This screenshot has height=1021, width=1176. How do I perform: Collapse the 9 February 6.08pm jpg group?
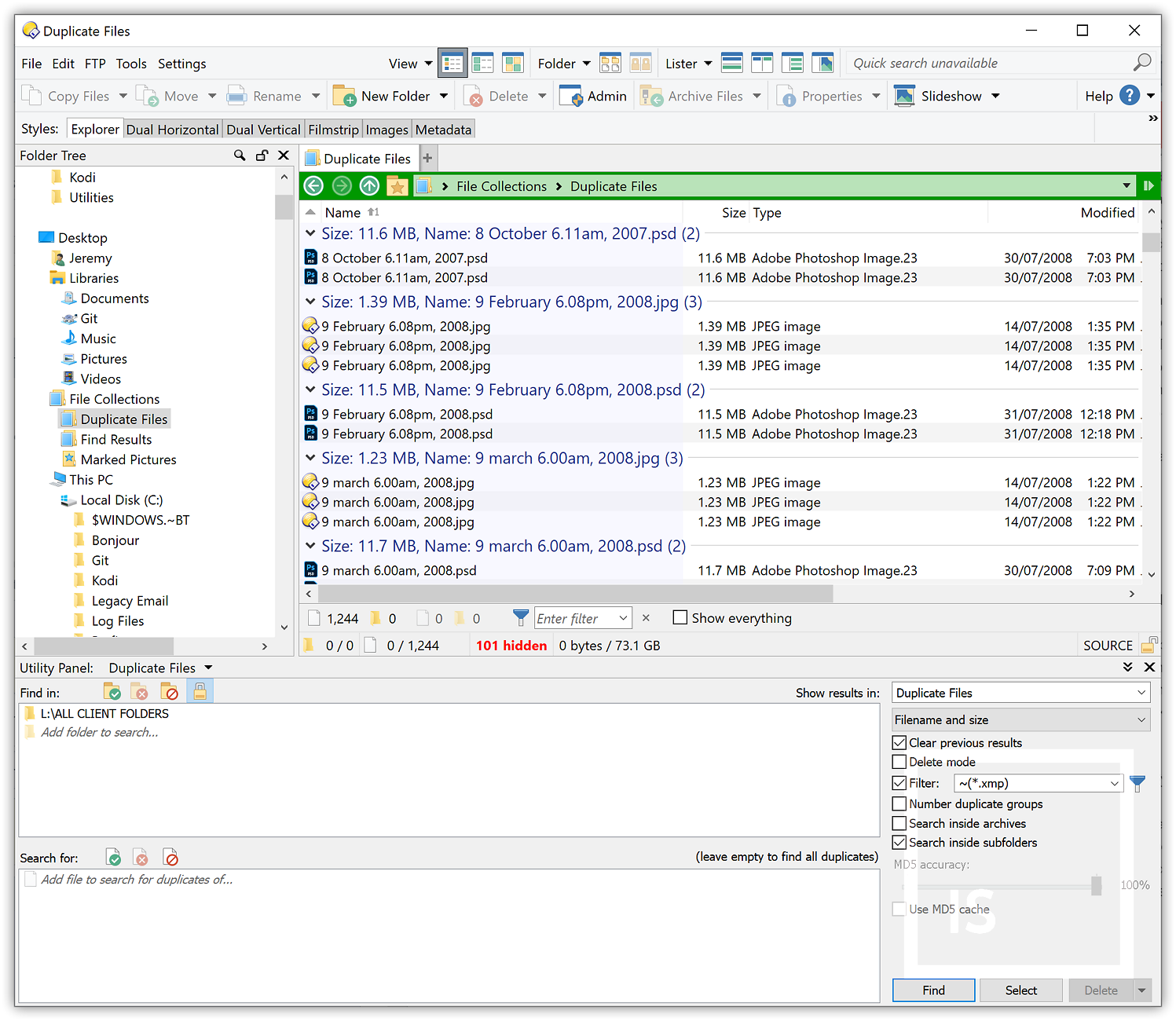(310, 302)
